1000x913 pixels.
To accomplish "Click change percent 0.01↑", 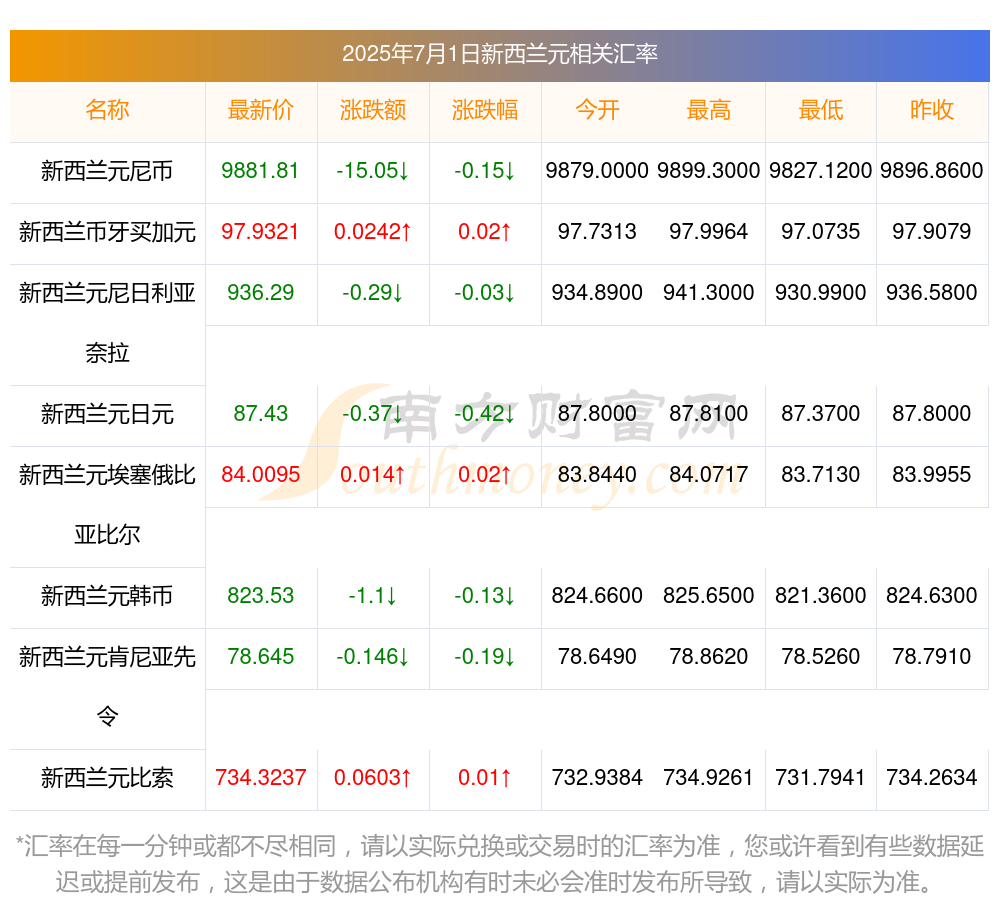I will click(x=485, y=778).
